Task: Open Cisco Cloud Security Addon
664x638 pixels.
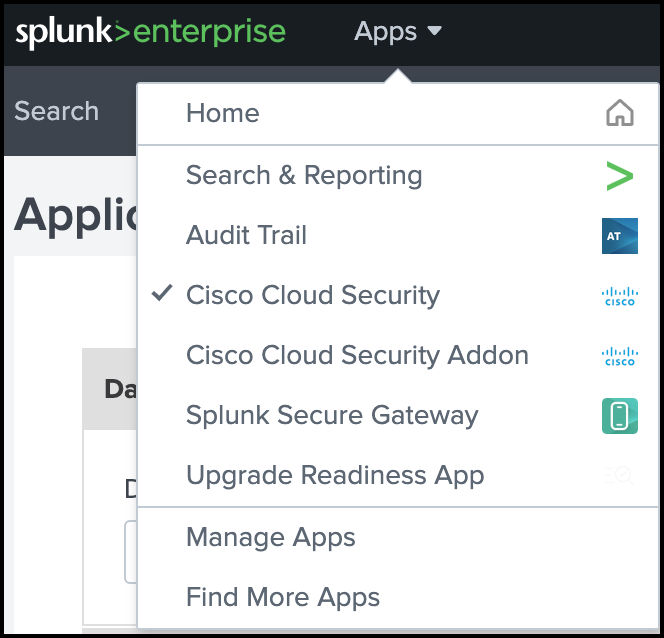Action: coord(398,355)
